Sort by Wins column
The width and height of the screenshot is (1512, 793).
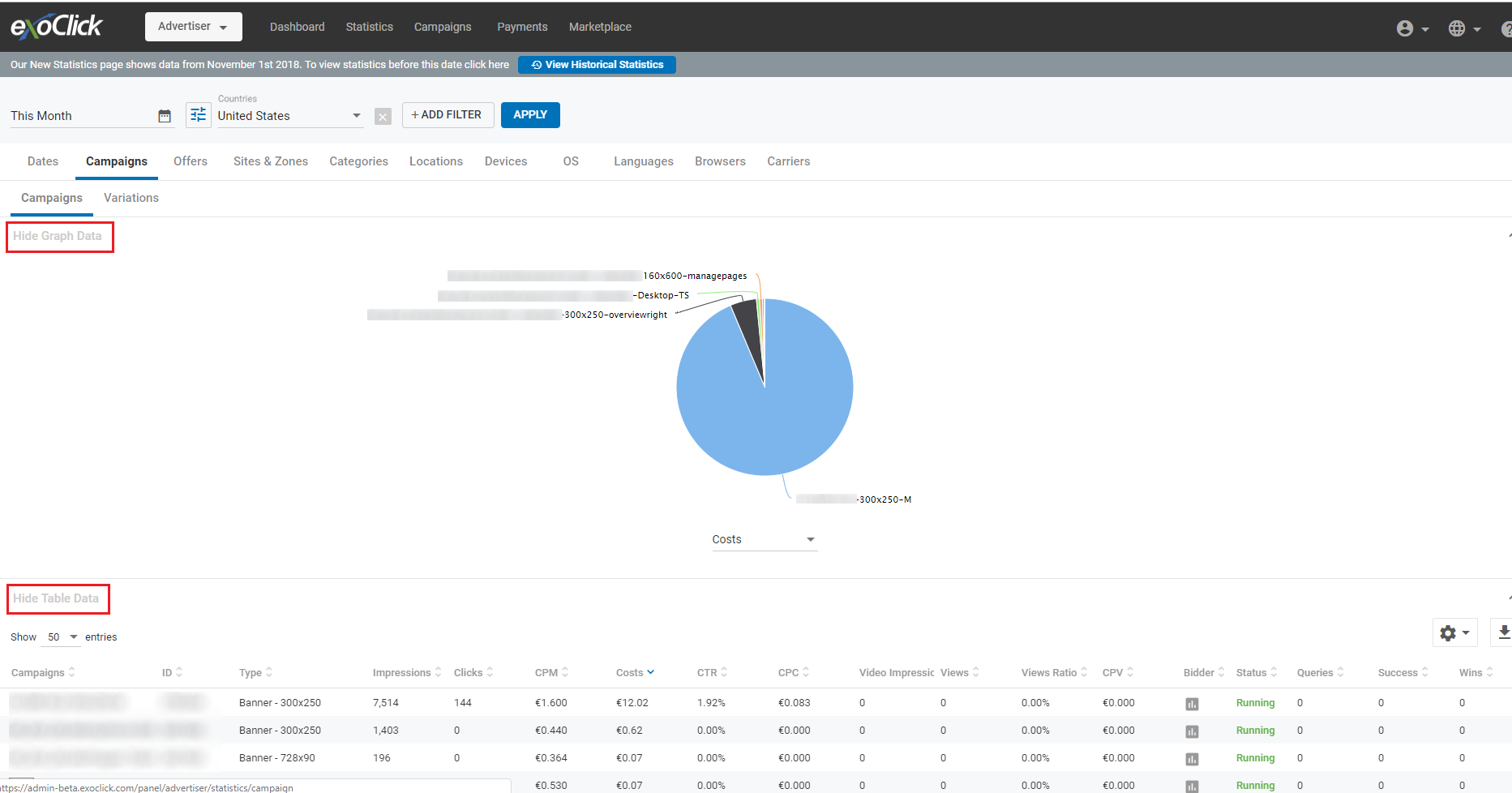pos(1476,672)
